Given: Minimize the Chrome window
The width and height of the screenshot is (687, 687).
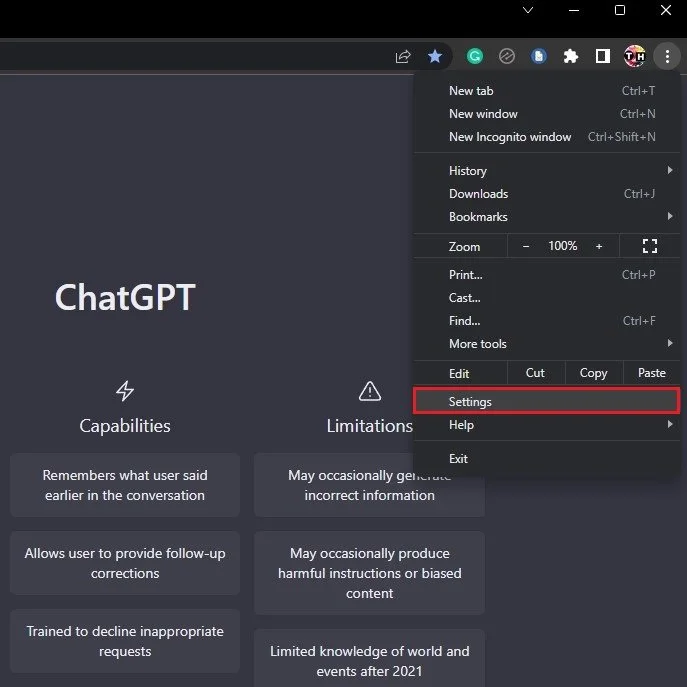Looking at the screenshot, I should click(x=574, y=10).
